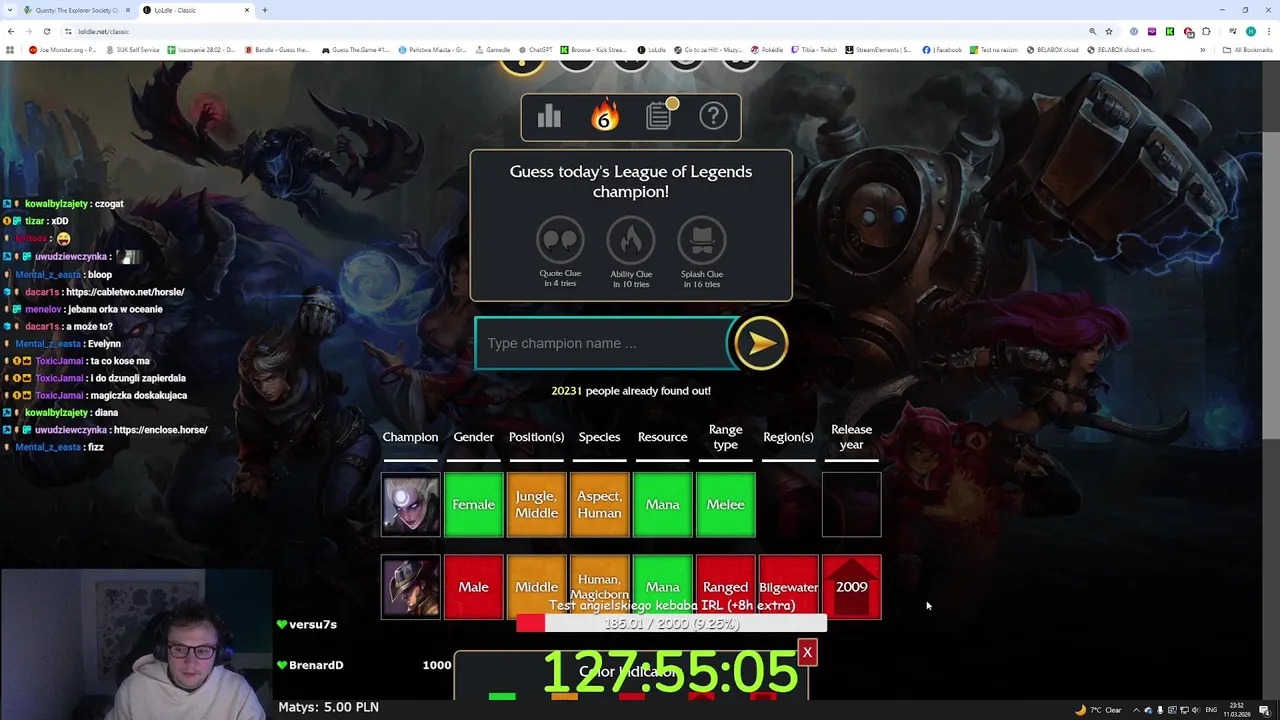Viewport: 1280px width, 720px height.
Task: Open the Windows notification center icon
Action: (1264, 710)
